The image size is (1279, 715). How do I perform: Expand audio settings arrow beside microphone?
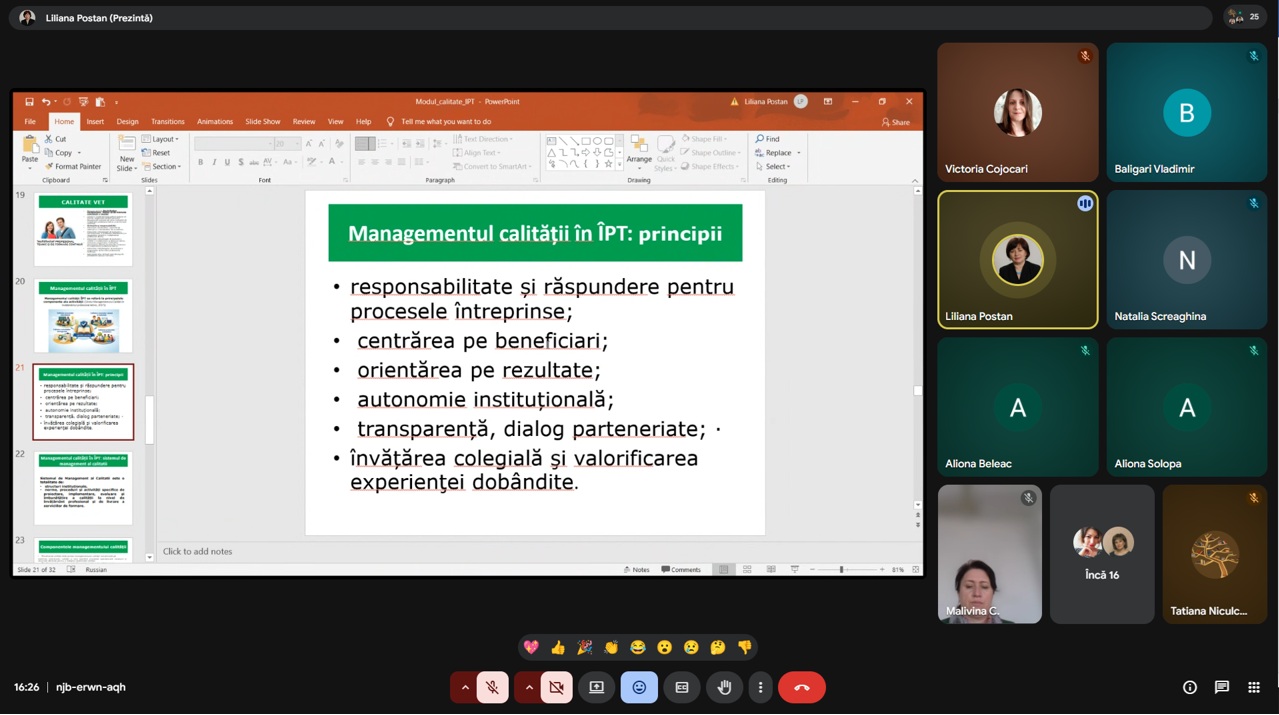464,688
